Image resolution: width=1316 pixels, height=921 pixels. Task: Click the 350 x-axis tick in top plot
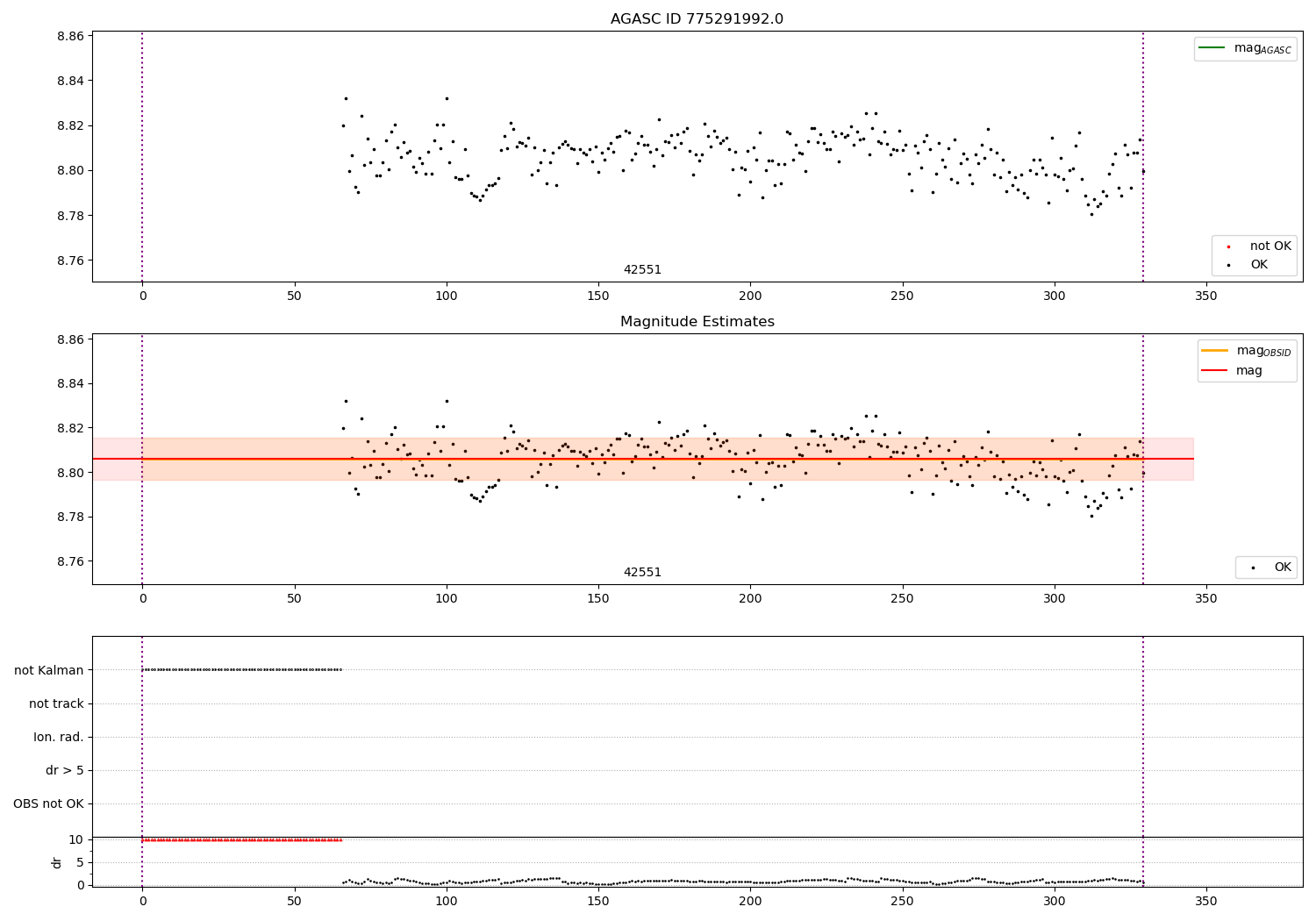pos(1206,296)
